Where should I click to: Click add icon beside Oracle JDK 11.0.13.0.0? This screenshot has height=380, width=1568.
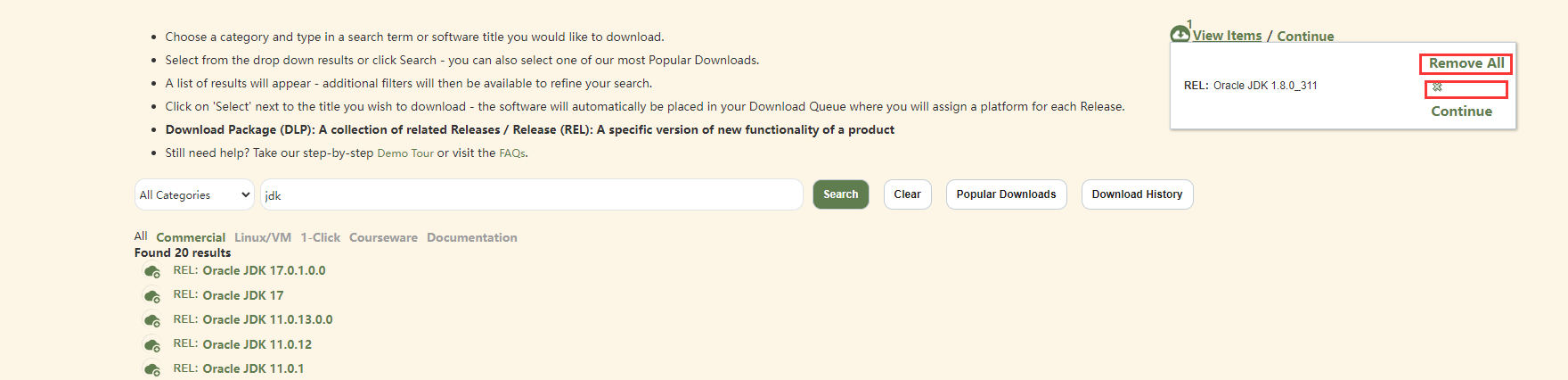(x=152, y=320)
